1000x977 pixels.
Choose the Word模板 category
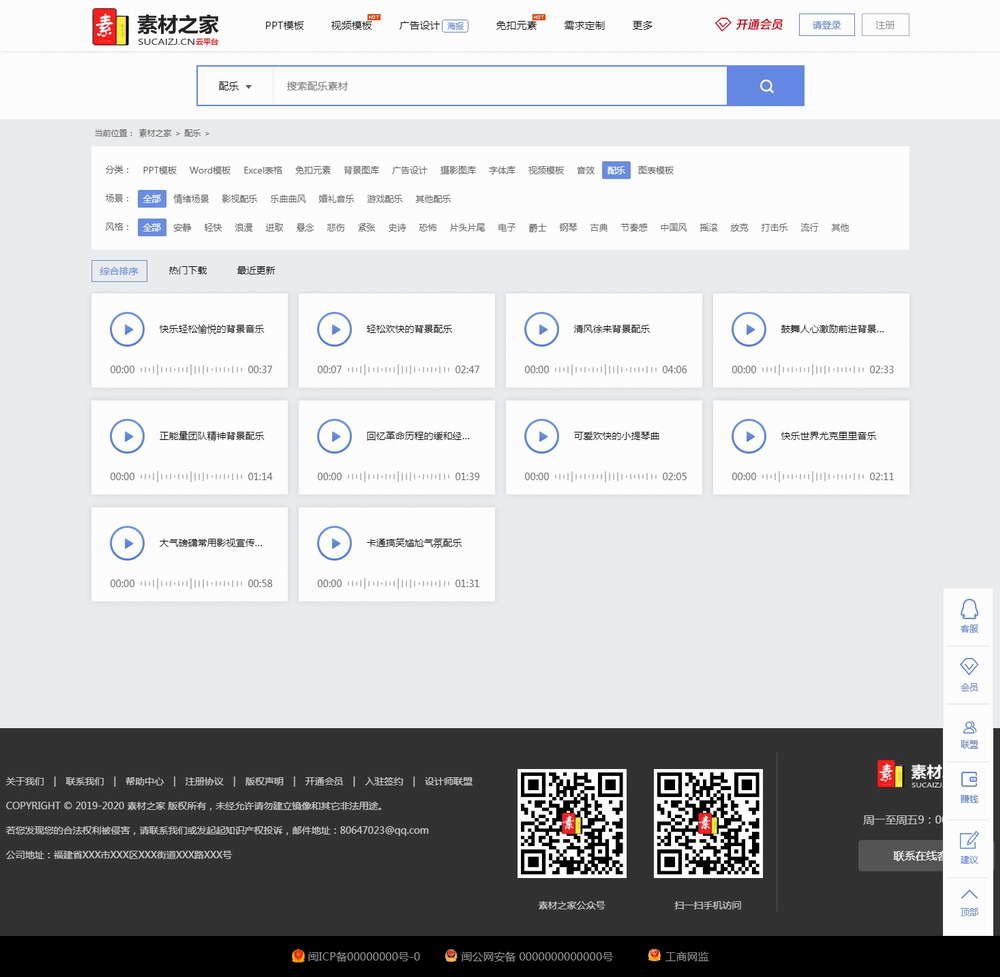[210, 170]
